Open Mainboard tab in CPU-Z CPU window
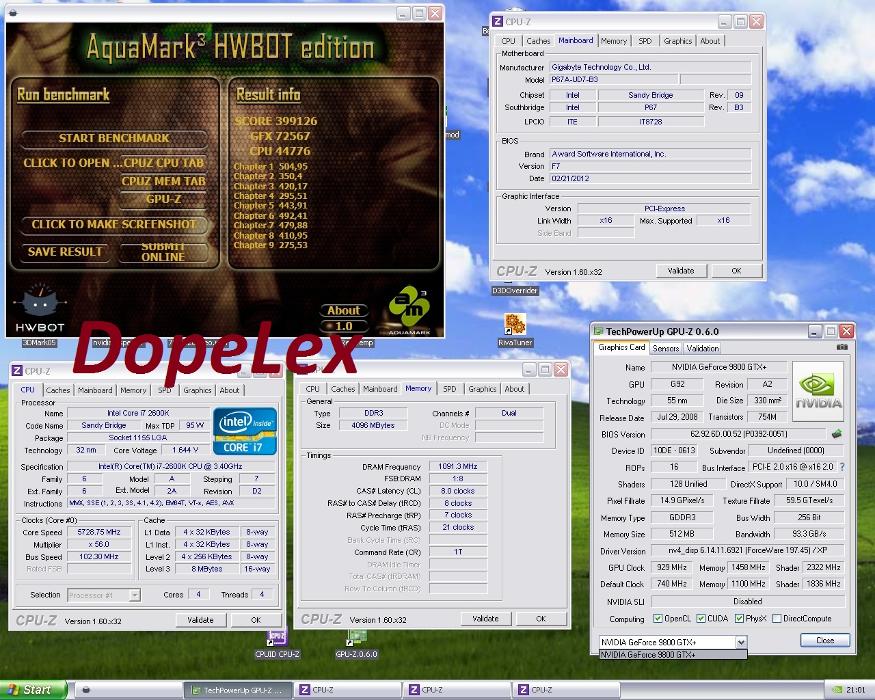The width and height of the screenshot is (875, 700). (x=95, y=390)
